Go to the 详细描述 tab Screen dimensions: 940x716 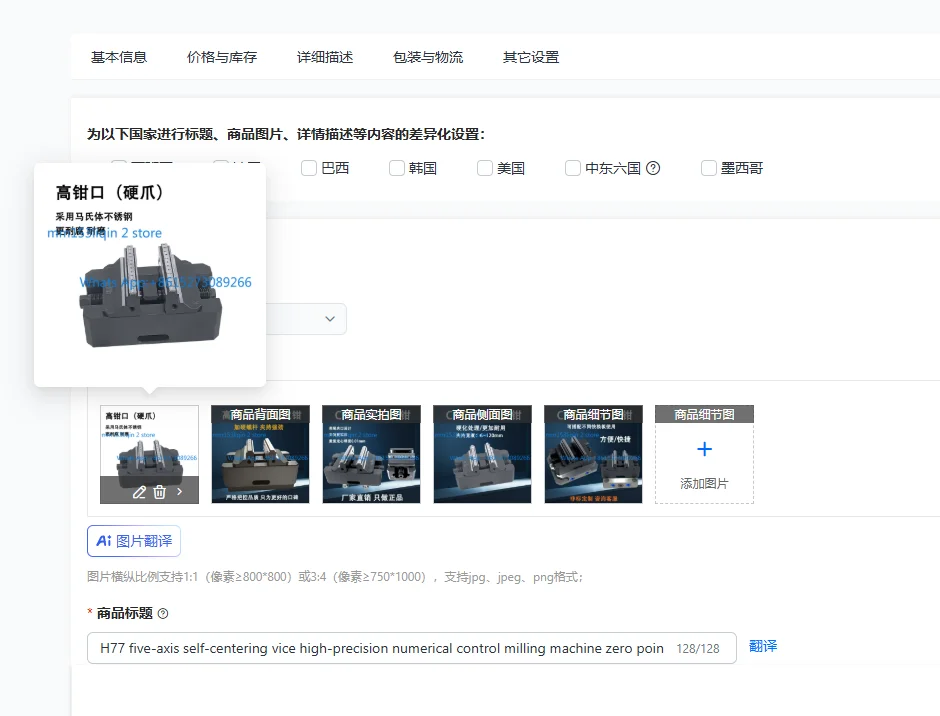click(x=325, y=57)
